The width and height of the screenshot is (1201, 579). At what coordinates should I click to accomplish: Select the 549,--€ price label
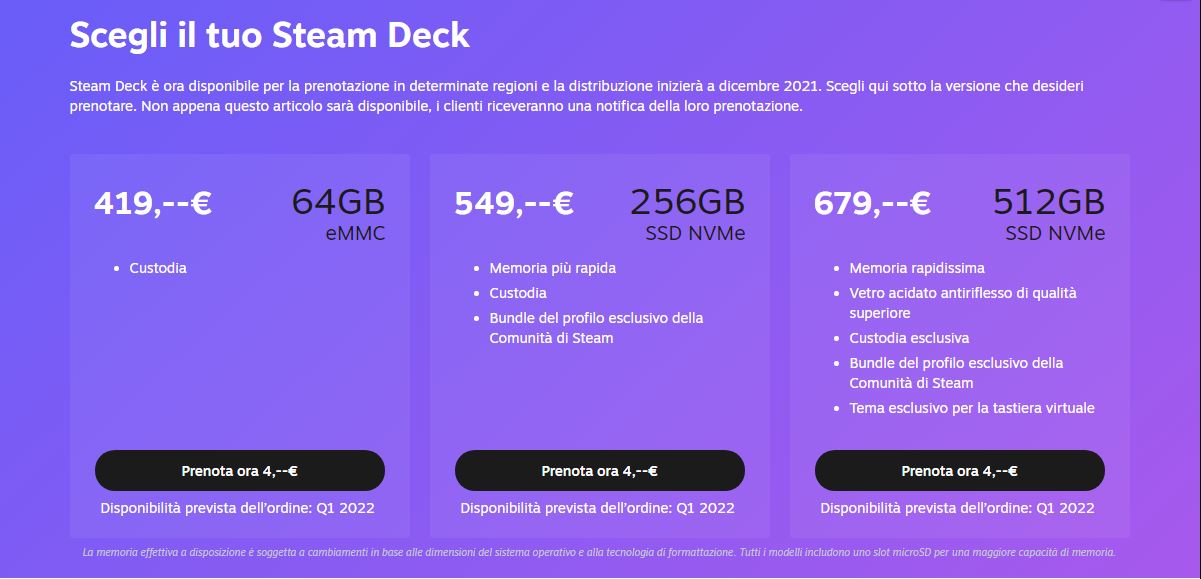(513, 203)
